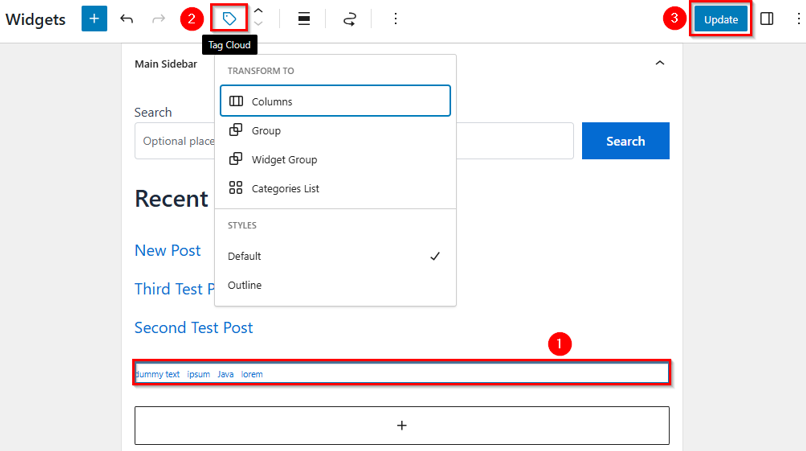Open the editor options menu at top right
Screen dimensions: 806x451
798,19
